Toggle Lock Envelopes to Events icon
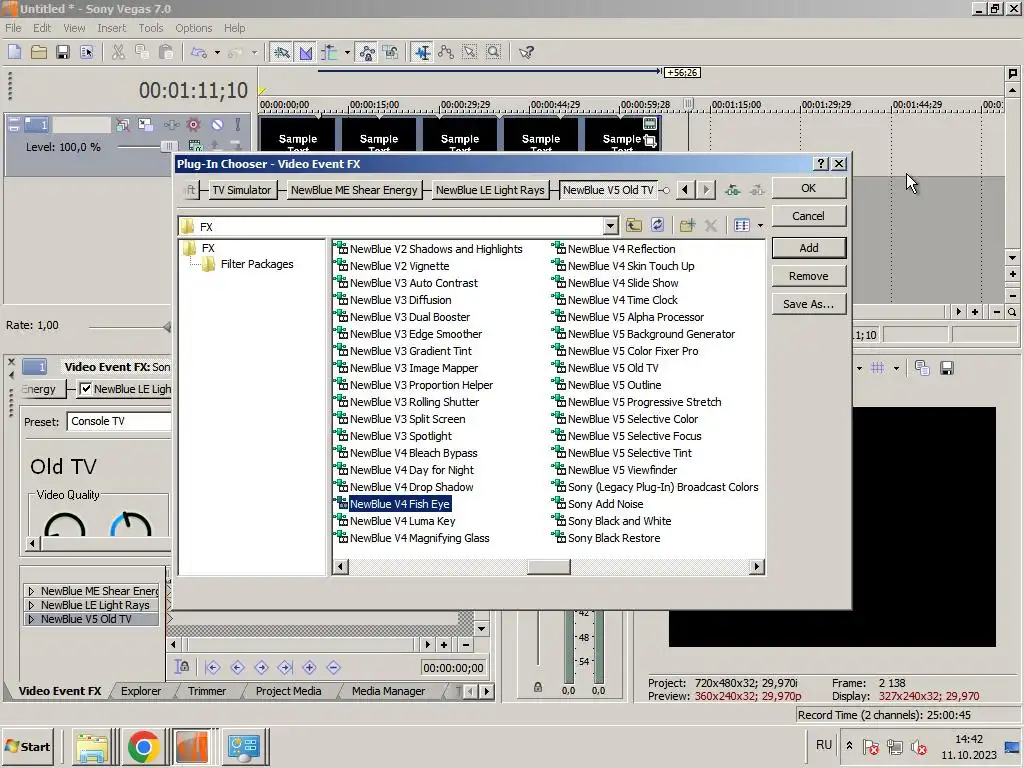The image size is (1024, 768). tap(367, 52)
